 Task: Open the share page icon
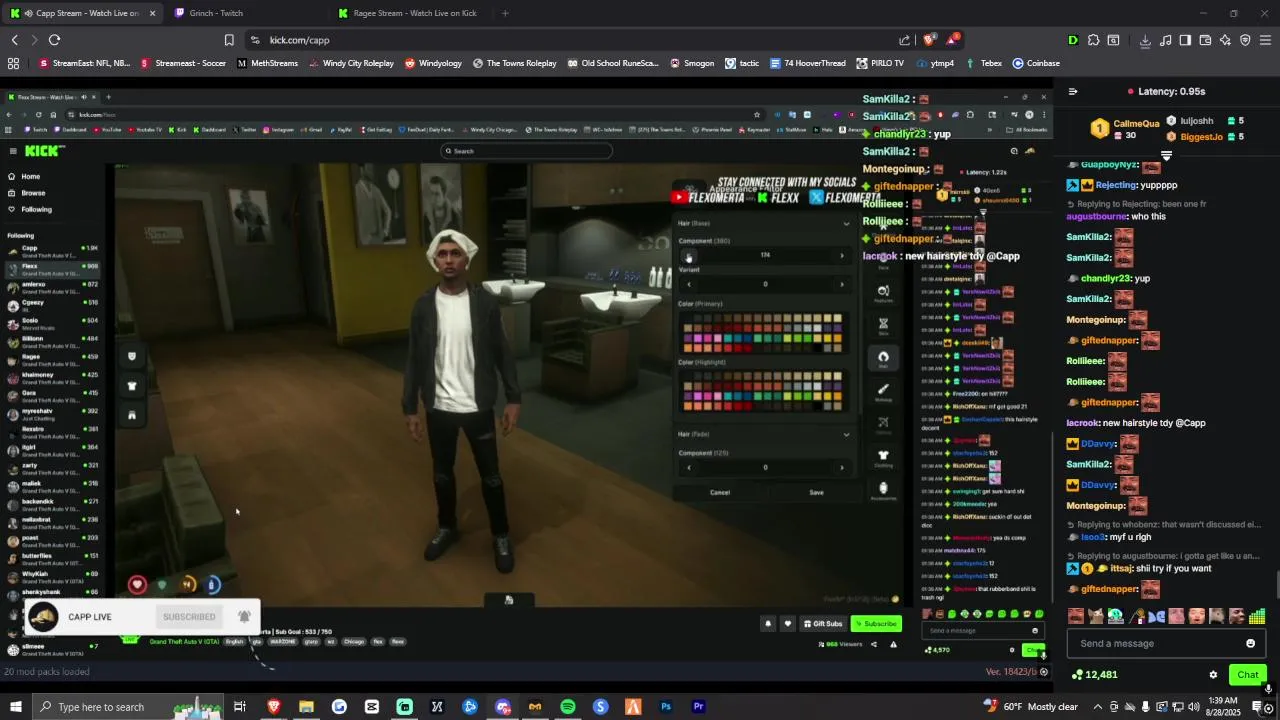pos(905,40)
